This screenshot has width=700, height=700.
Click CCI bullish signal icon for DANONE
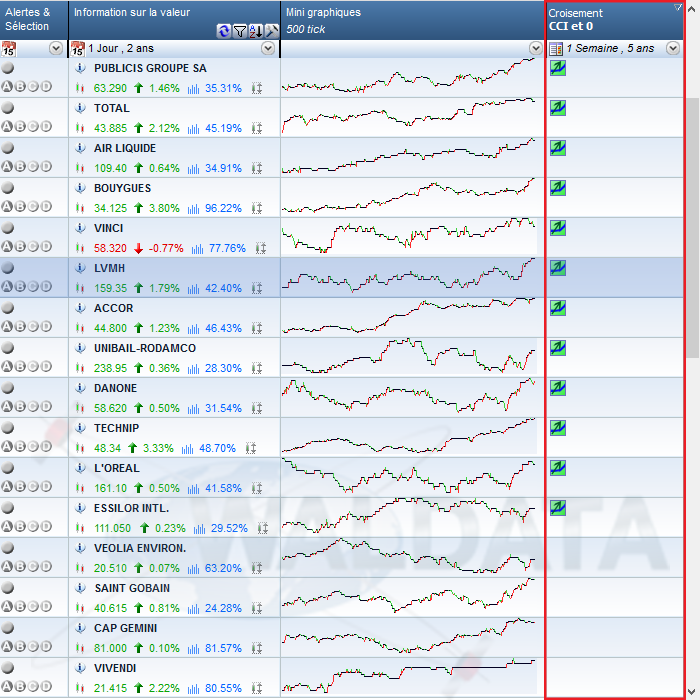pyautogui.click(x=558, y=388)
